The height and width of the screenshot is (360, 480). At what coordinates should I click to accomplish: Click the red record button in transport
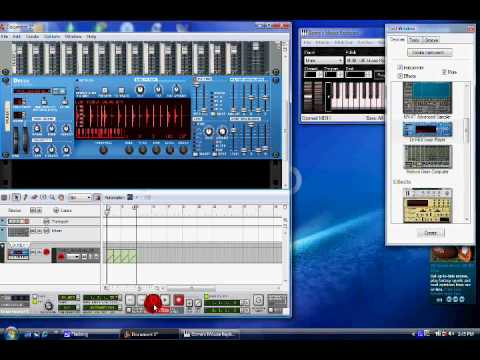tap(178, 300)
